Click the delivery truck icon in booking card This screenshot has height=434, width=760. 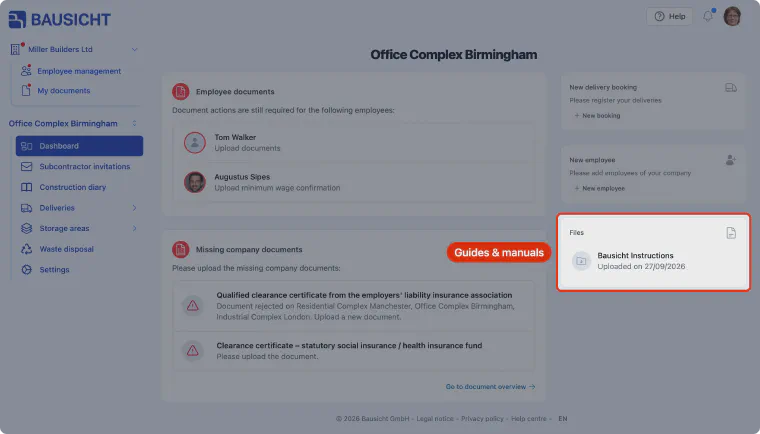pos(731,88)
